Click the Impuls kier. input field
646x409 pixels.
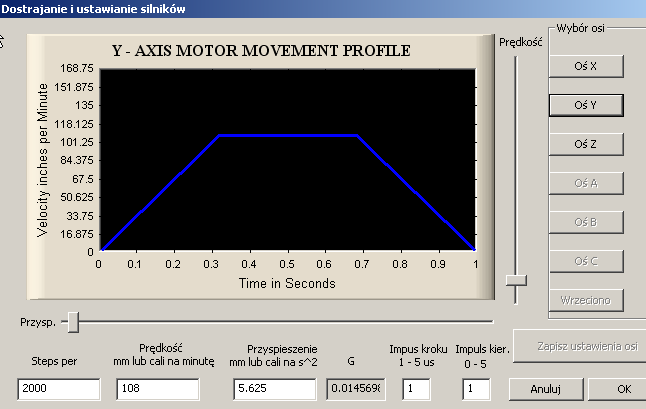pos(476,389)
